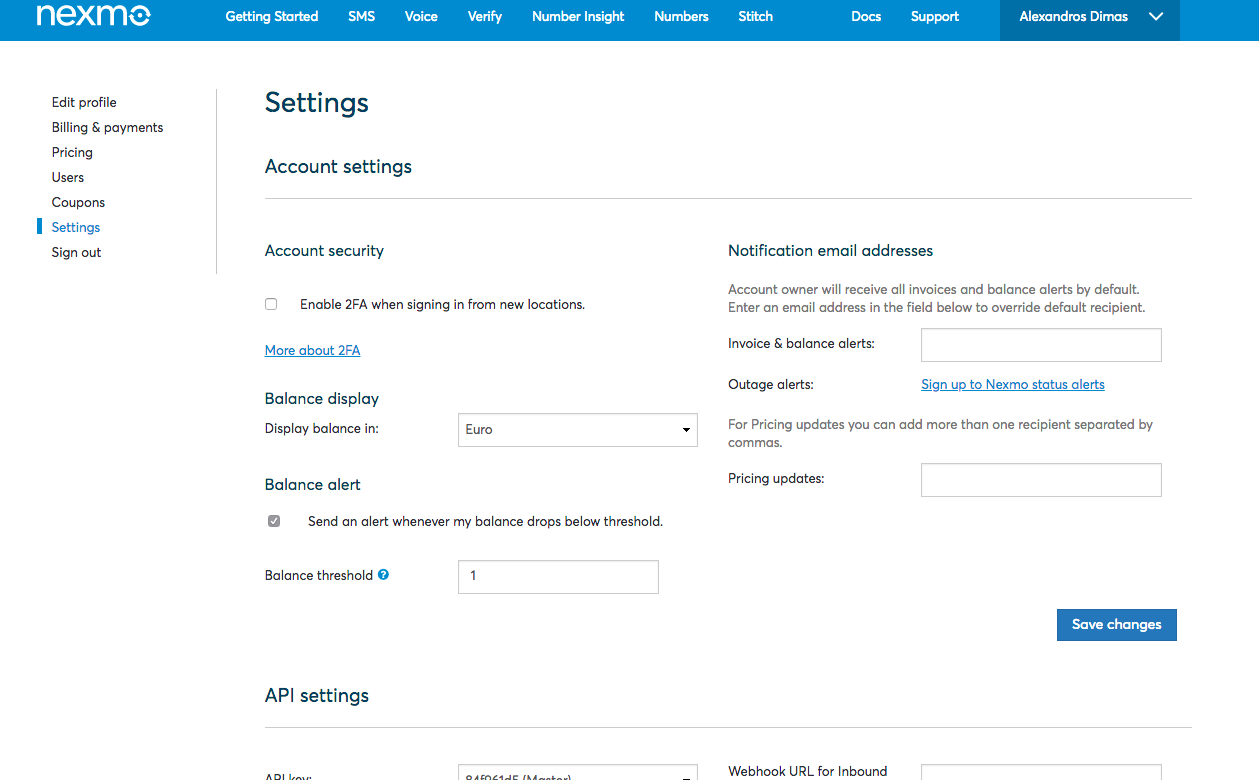Click the Balance threshold input field
1259x780 pixels.
click(557, 576)
